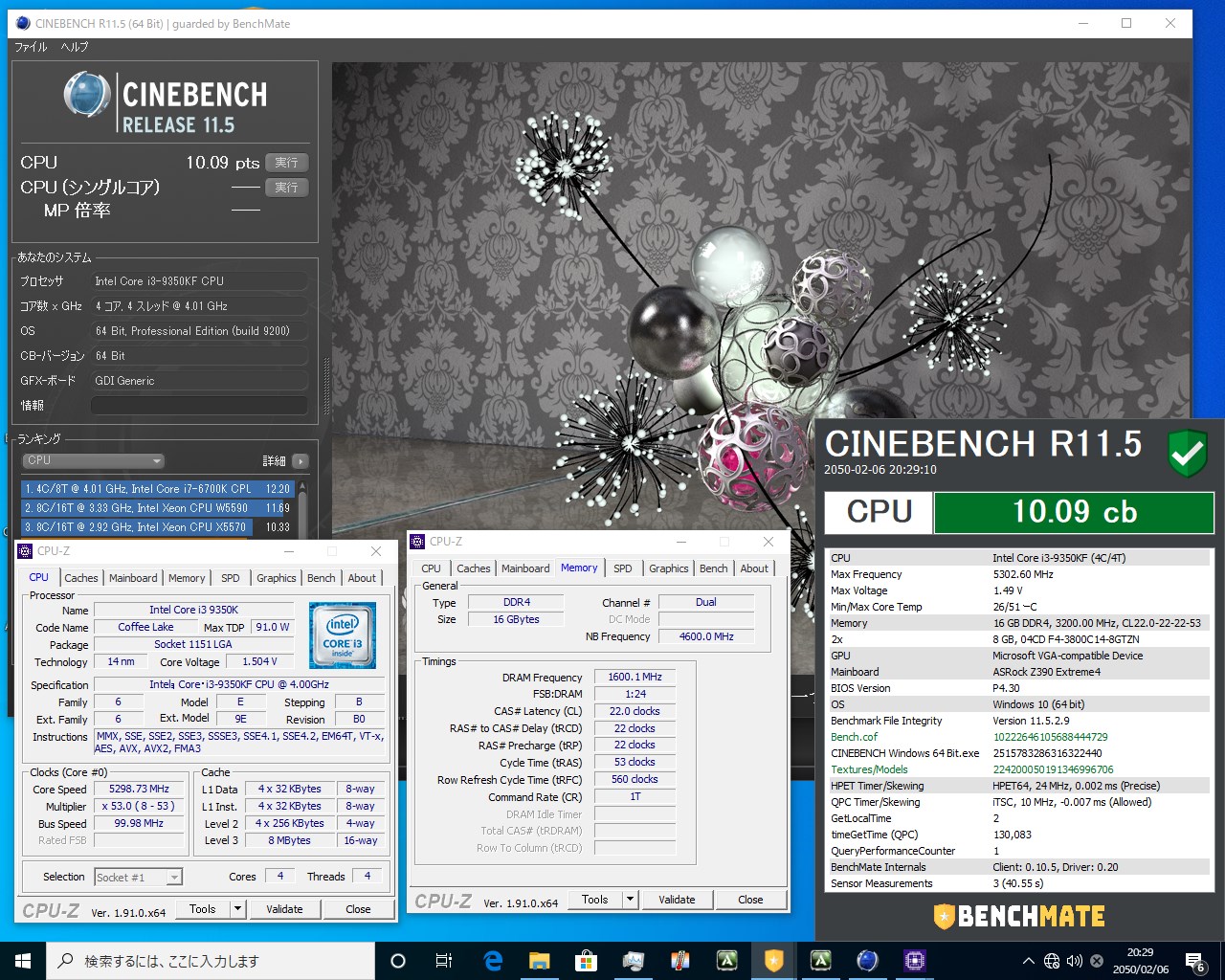Screen dimensions: 1225x980
Task: Switch to Caches tab in left CPU-Z
Action: coord(81,578)
